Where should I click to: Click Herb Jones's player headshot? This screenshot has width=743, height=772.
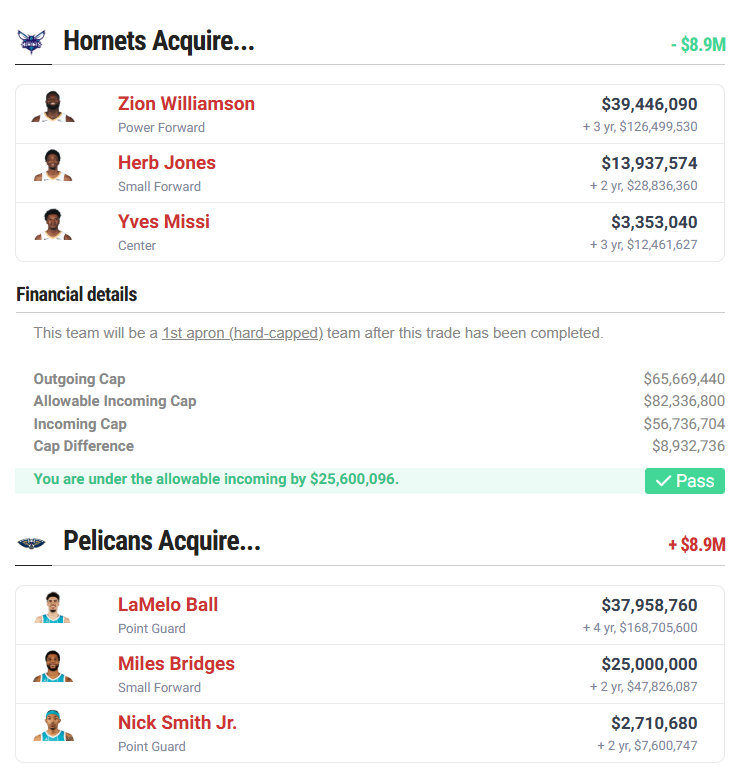pos(53,166)
